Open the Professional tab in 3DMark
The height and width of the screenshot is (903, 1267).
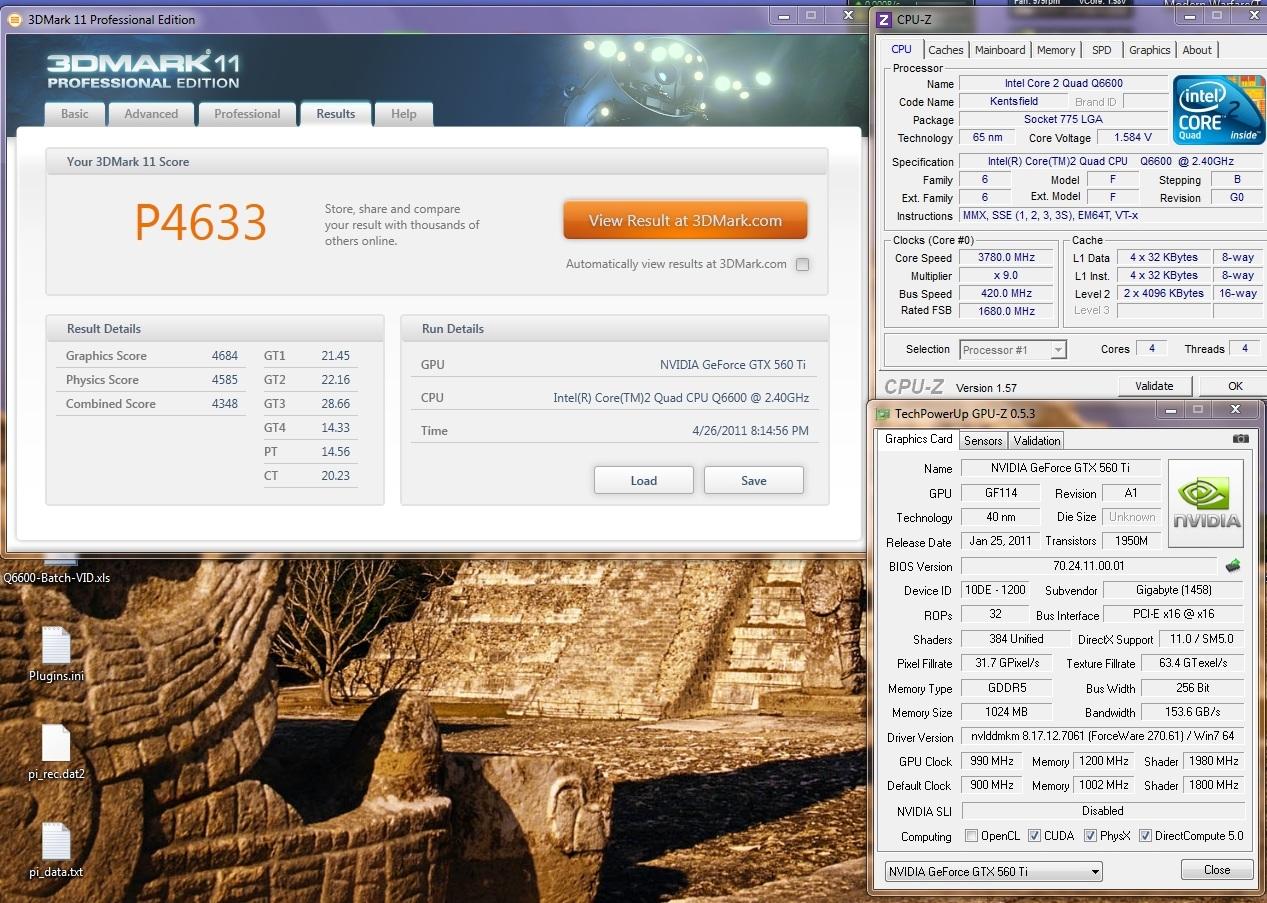pos(247,114)
